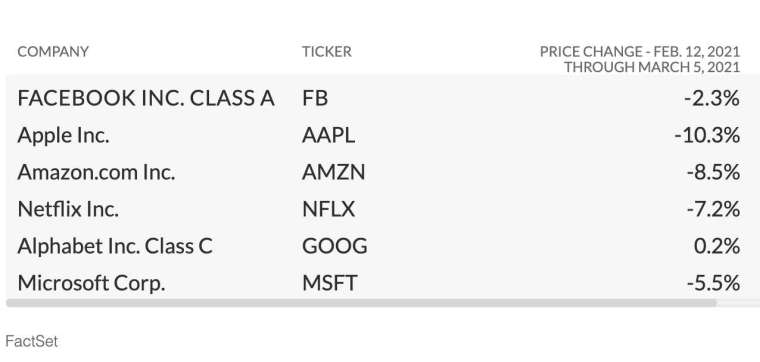This screenshot has width=760, height=362.
Task: Click the horizontal scrollbar below the table
Action: (361, 303)
